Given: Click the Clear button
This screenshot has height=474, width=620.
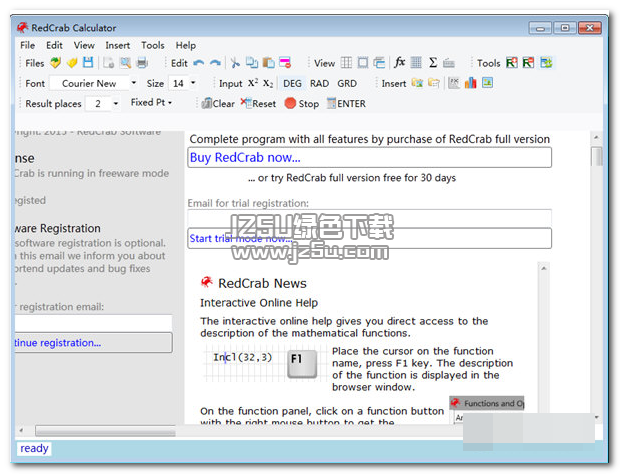Looking at the screenshot, I should tap(218, 104).
